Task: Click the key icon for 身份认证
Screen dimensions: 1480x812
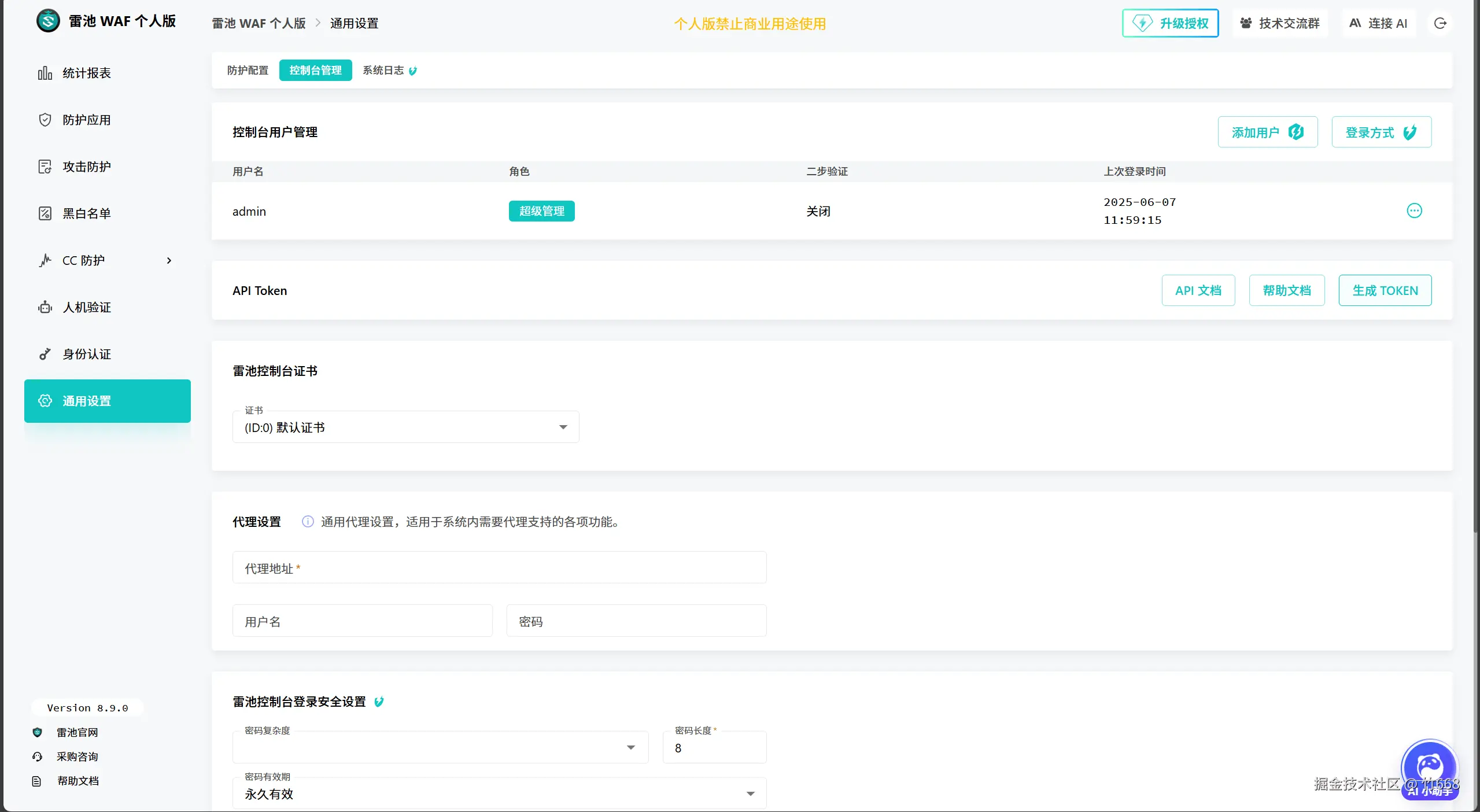Action: click(x=45, y=354)
